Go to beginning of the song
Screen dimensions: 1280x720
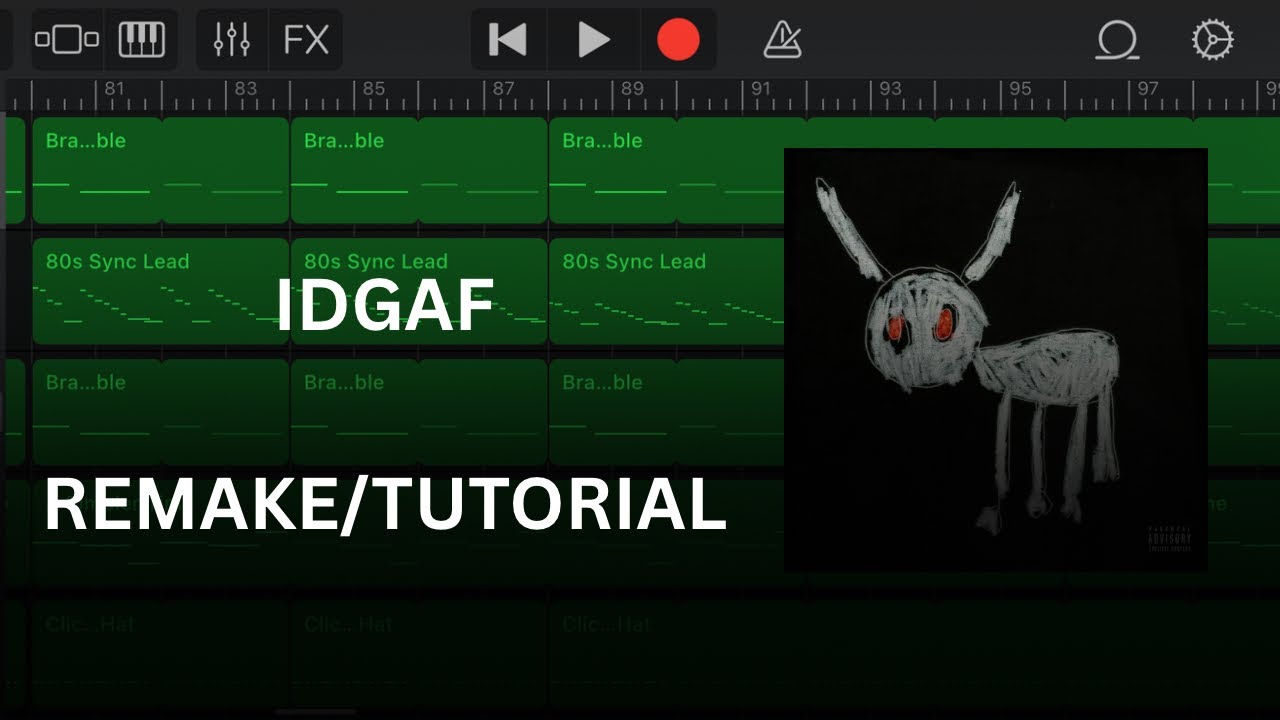(x=507, y=40)
